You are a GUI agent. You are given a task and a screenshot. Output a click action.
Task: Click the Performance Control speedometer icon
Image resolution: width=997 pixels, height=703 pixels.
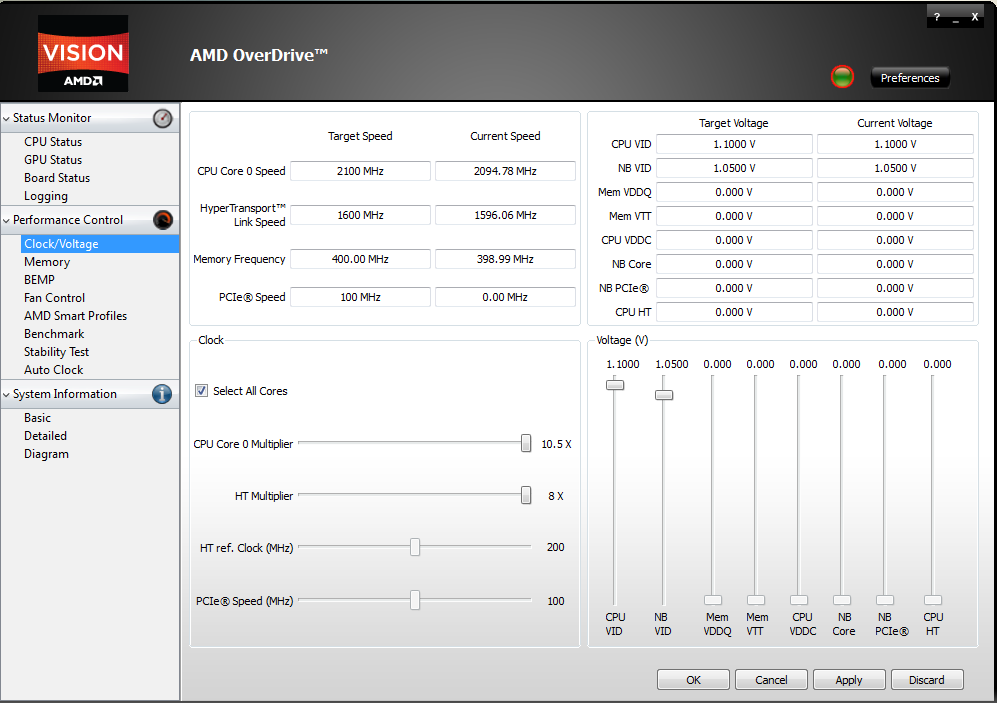click(x=163, y=220)
